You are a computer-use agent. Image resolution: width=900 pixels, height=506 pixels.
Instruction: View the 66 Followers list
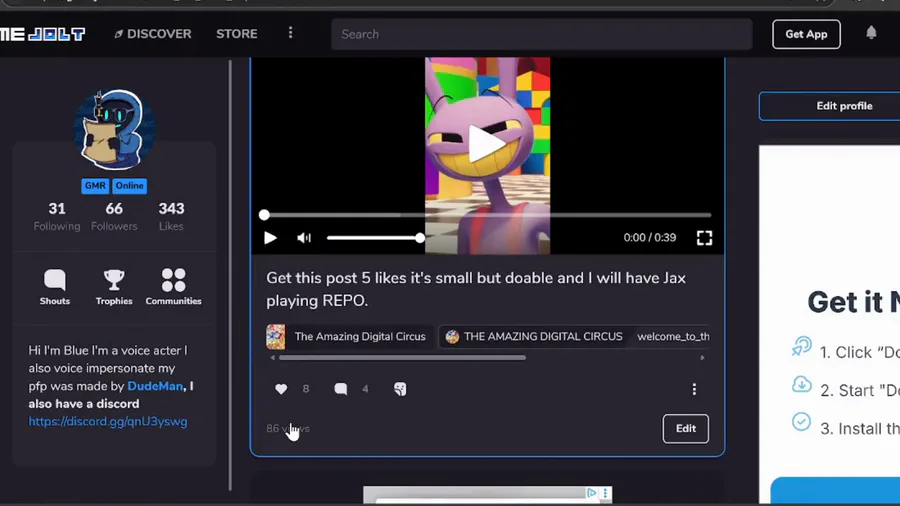pos(114,216)
